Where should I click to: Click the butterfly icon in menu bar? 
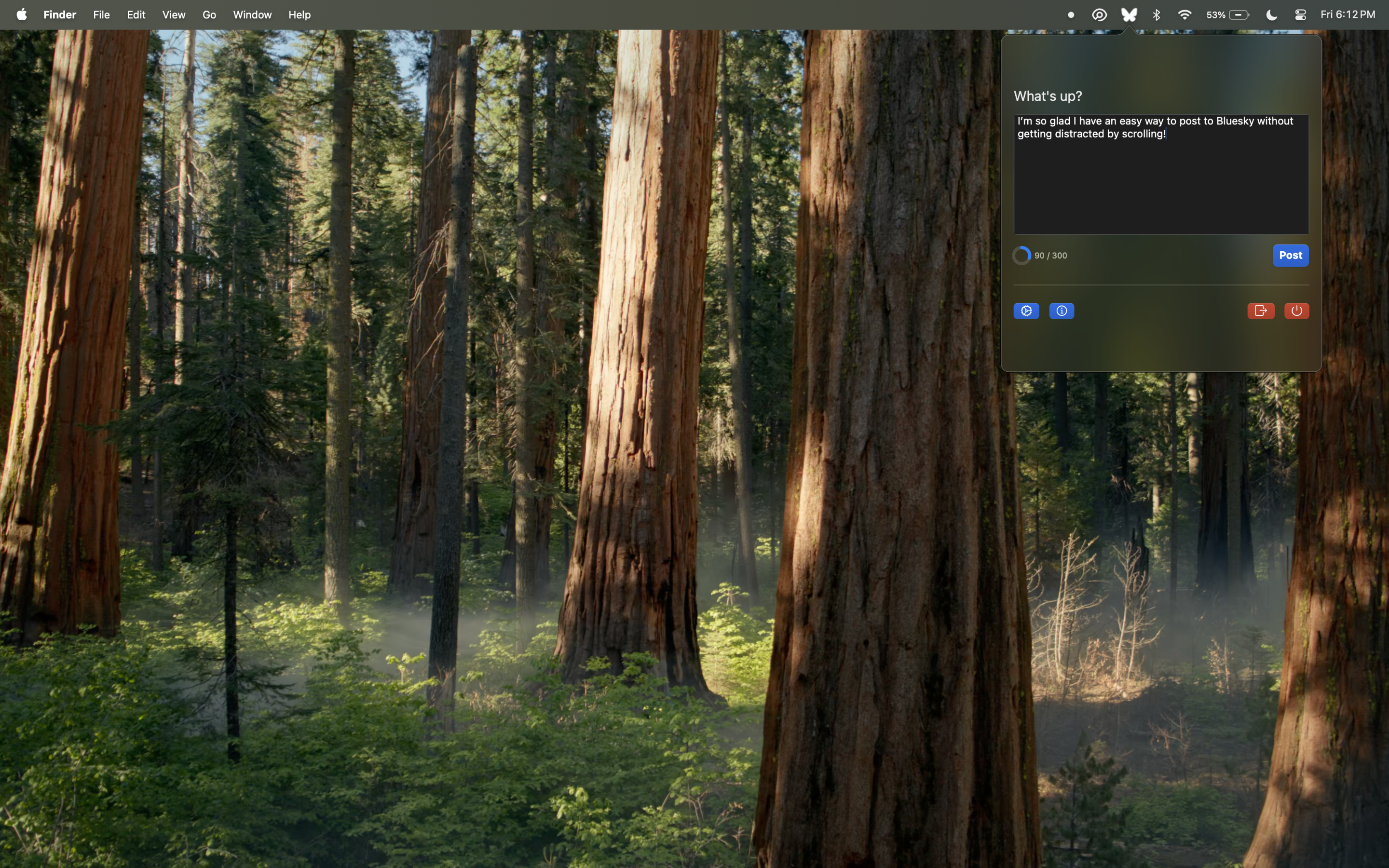1129,15
